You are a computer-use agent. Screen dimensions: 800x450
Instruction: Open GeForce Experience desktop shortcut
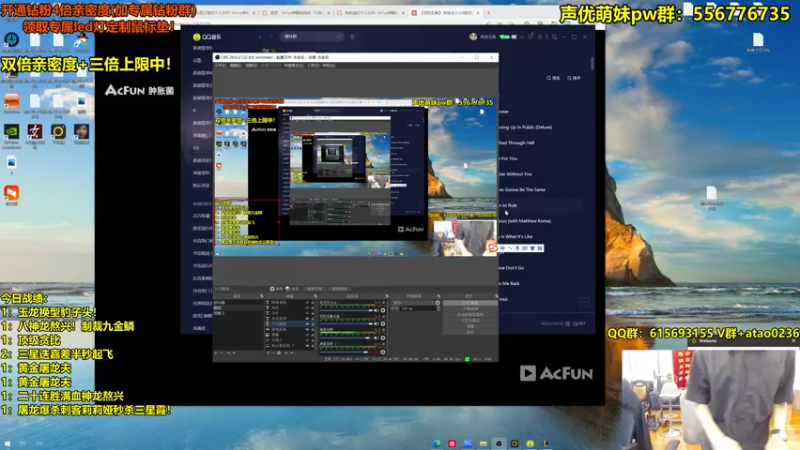pos(11,132)
